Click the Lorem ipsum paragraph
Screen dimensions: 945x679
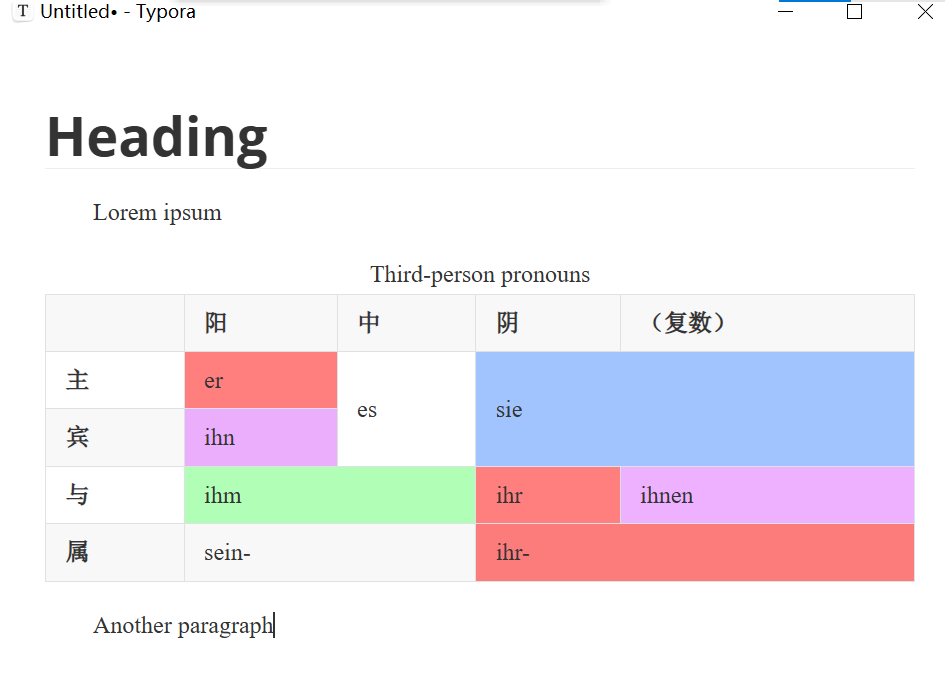(x=157, y=213)
